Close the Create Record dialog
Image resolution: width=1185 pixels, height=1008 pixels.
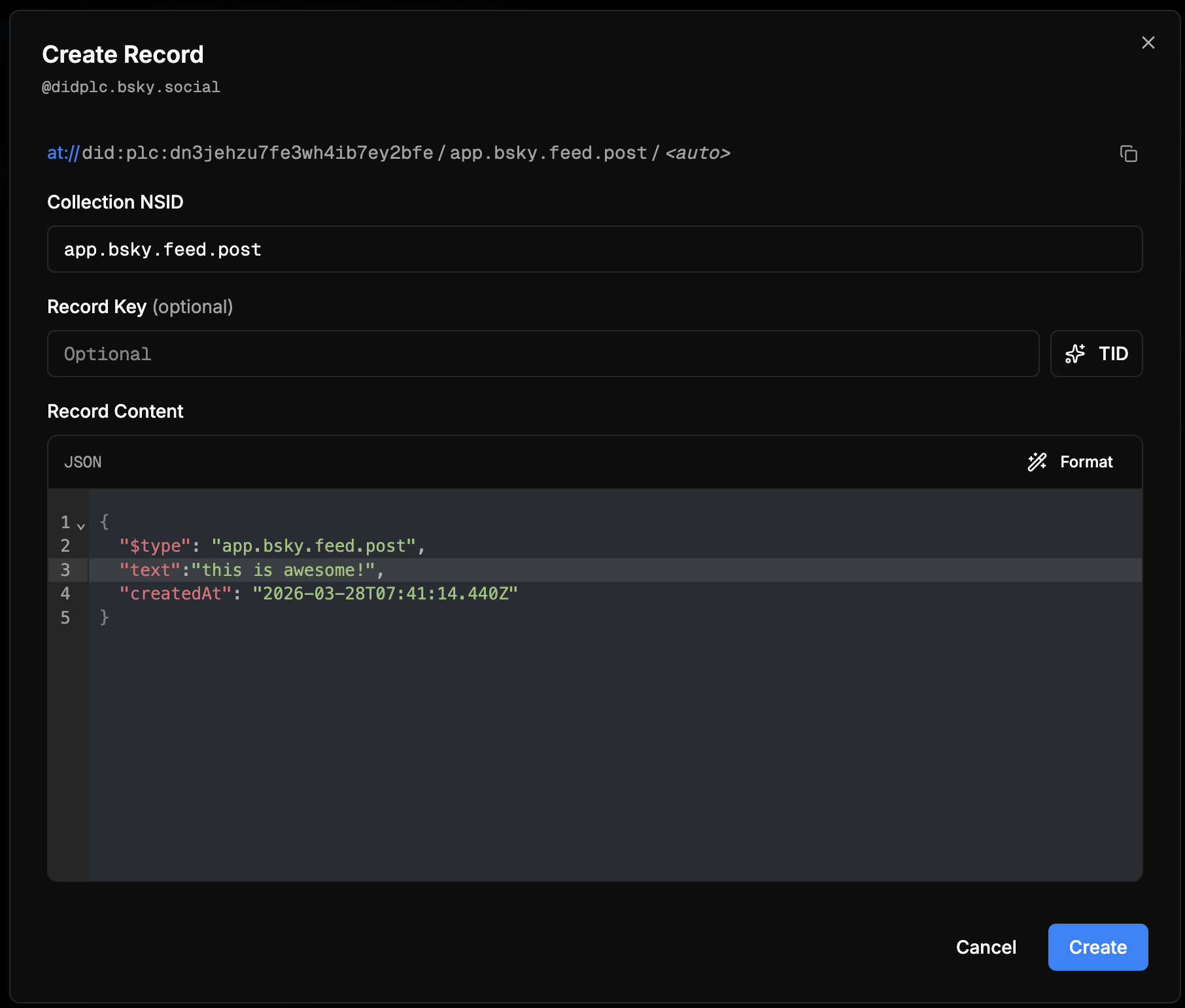tap(1148, 43)
